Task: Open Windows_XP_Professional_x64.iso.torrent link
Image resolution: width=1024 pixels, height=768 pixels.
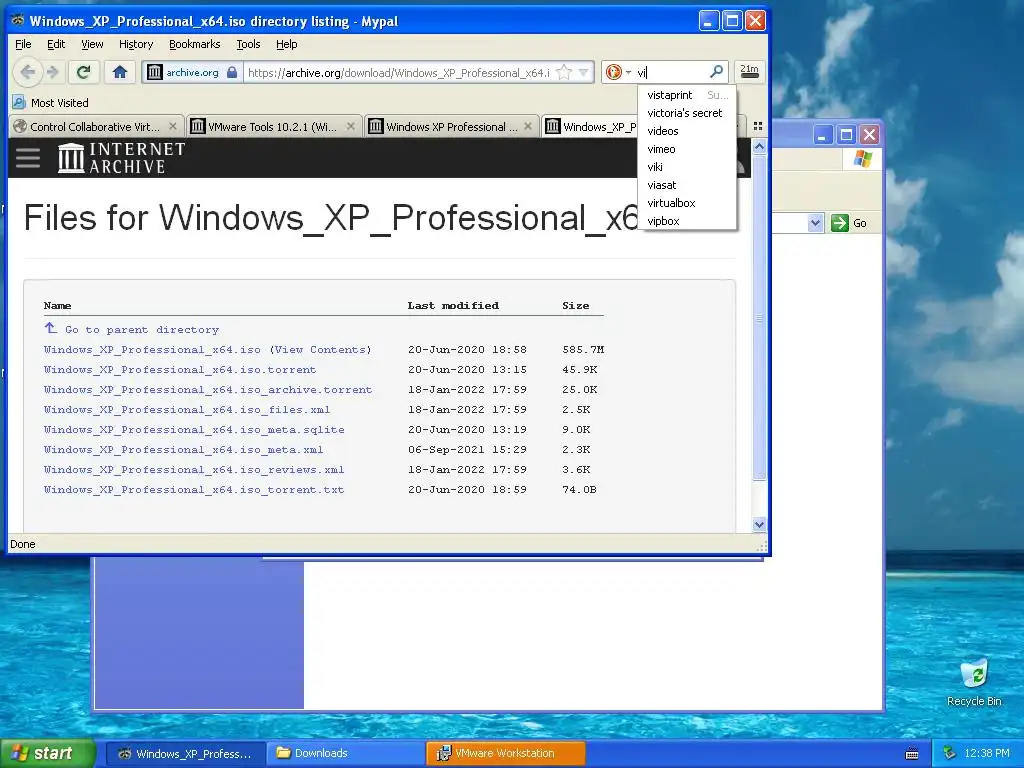Action: pos(180,370)
